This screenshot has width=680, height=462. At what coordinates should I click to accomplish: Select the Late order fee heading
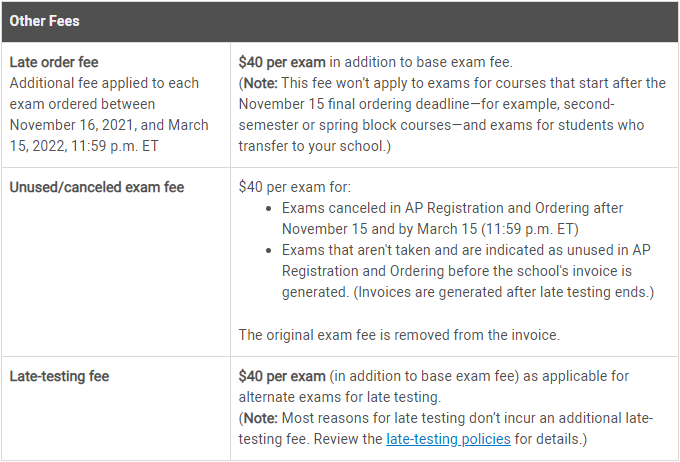pos(54,62)
